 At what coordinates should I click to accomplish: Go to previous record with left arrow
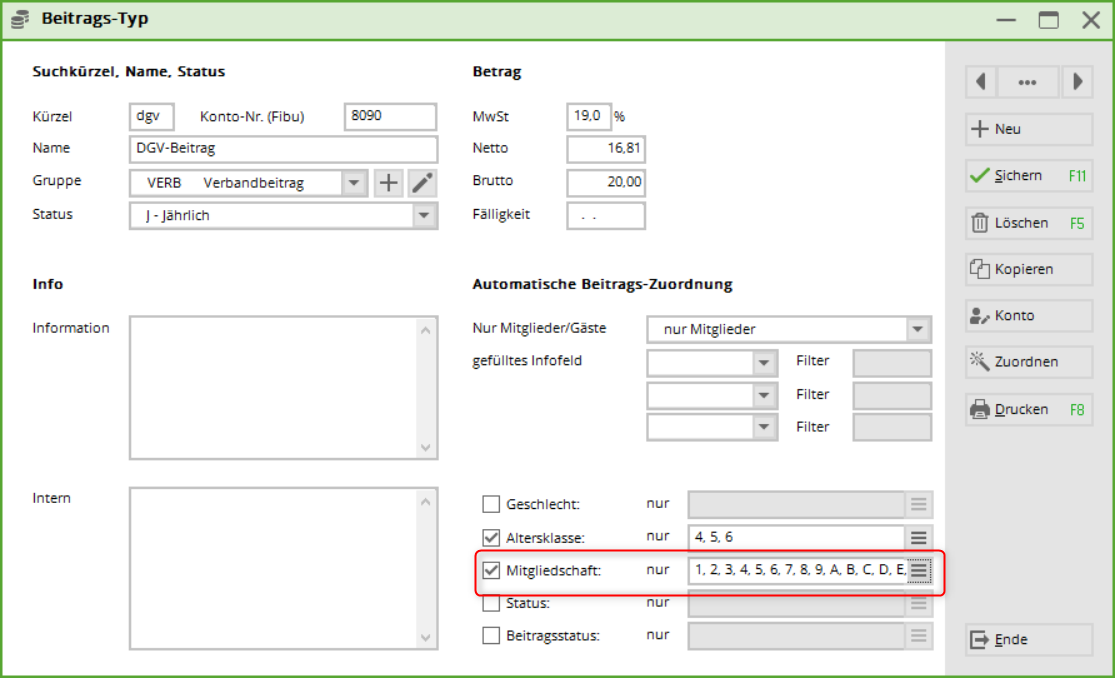[x=980, y=82]
